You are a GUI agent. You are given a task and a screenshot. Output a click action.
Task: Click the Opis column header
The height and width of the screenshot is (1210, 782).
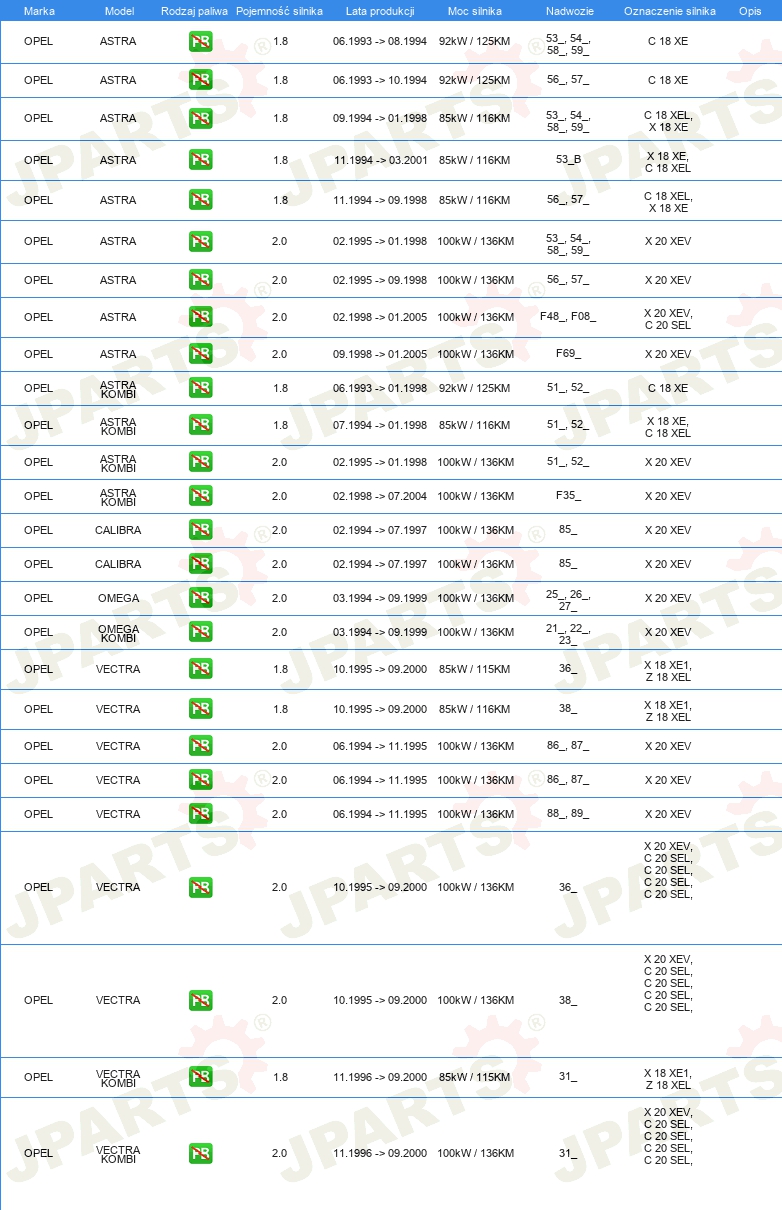750,10
